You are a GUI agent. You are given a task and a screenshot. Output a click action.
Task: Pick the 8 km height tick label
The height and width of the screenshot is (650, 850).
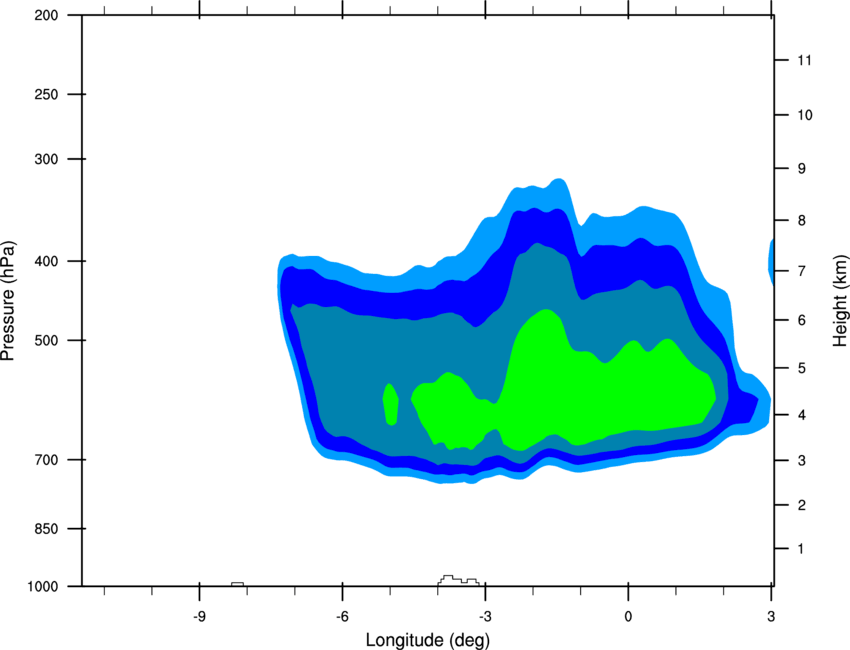[802, 221]
